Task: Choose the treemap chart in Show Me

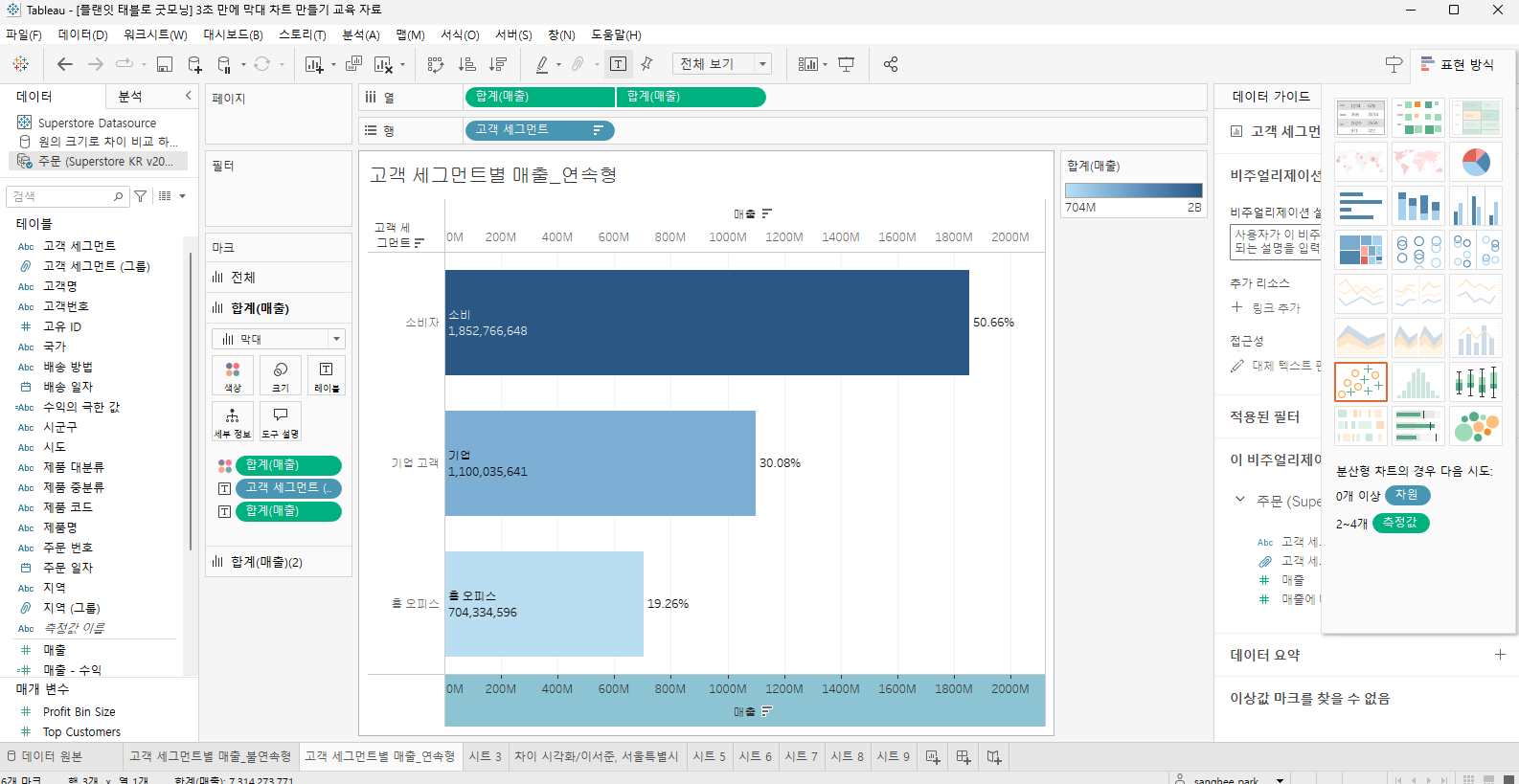Action: 1361,250
